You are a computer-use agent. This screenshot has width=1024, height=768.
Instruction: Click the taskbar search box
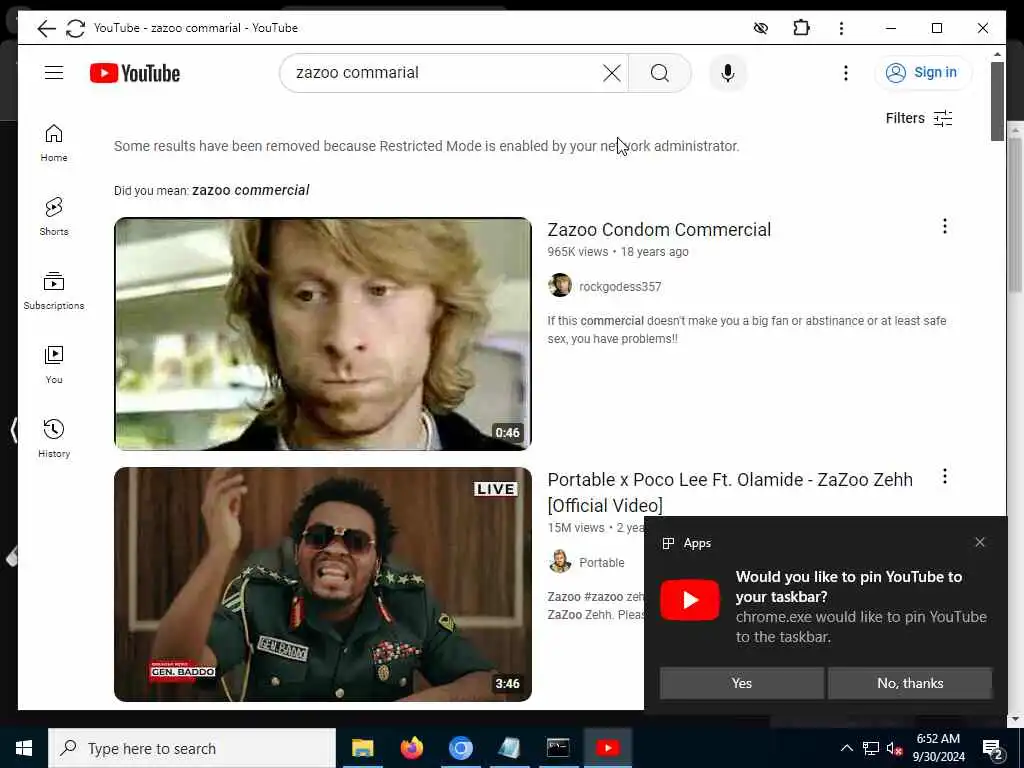[192, 748]
